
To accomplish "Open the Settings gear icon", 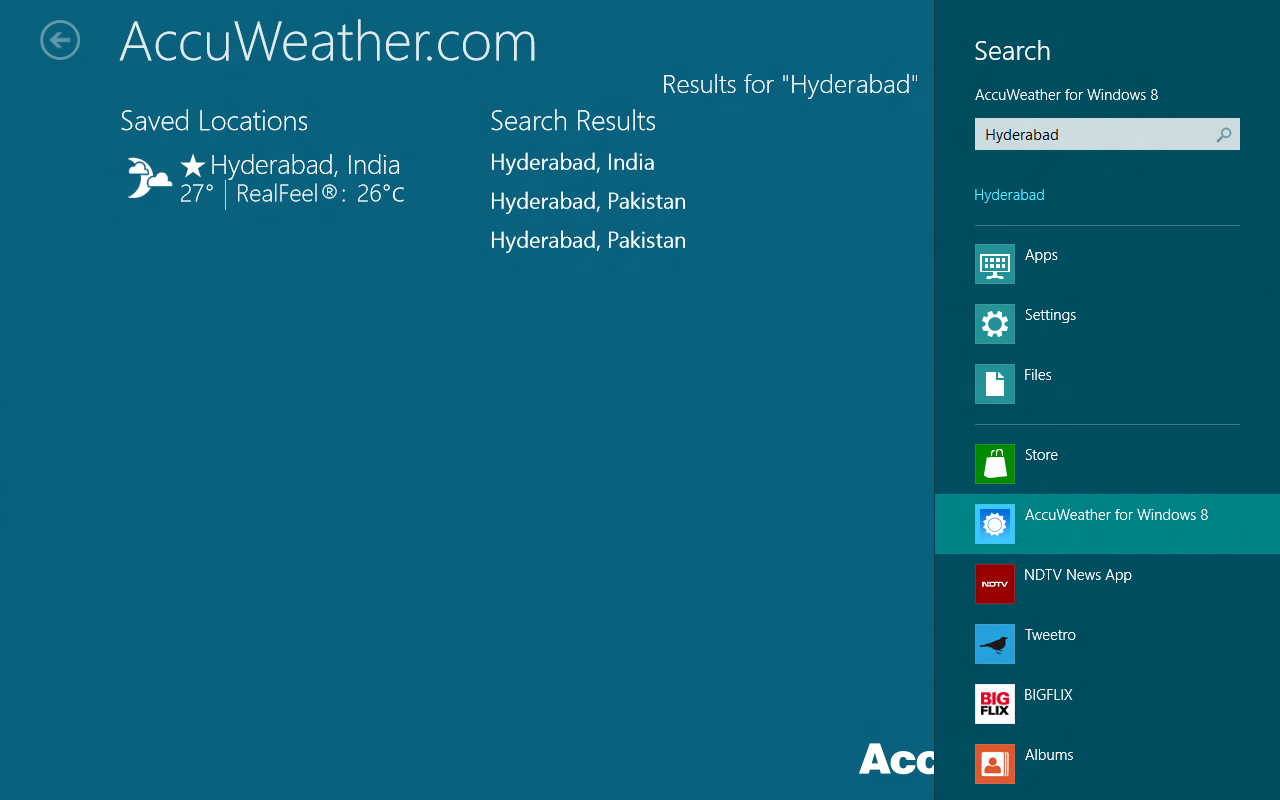I will pos(995,324).
